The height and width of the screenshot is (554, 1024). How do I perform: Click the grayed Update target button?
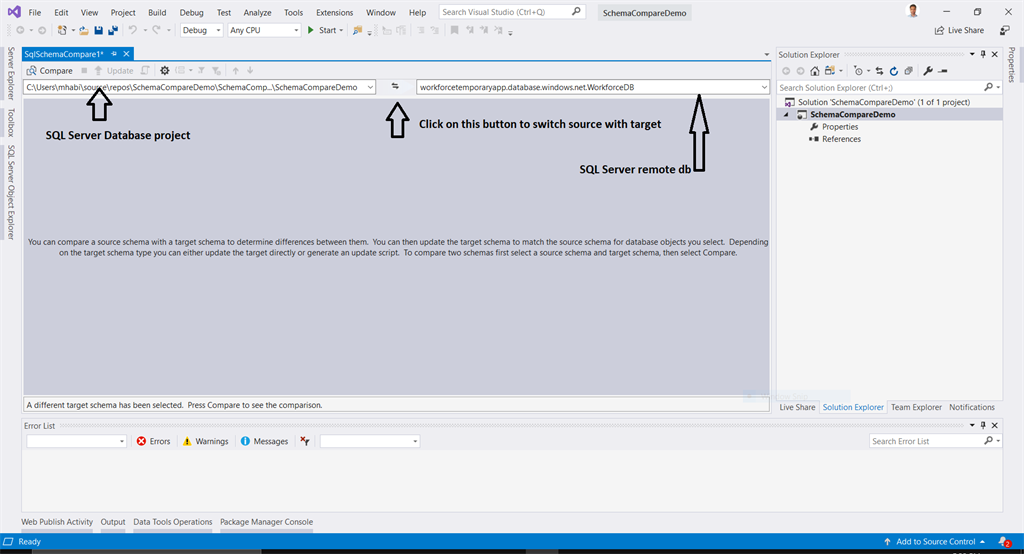click(114, 71)
